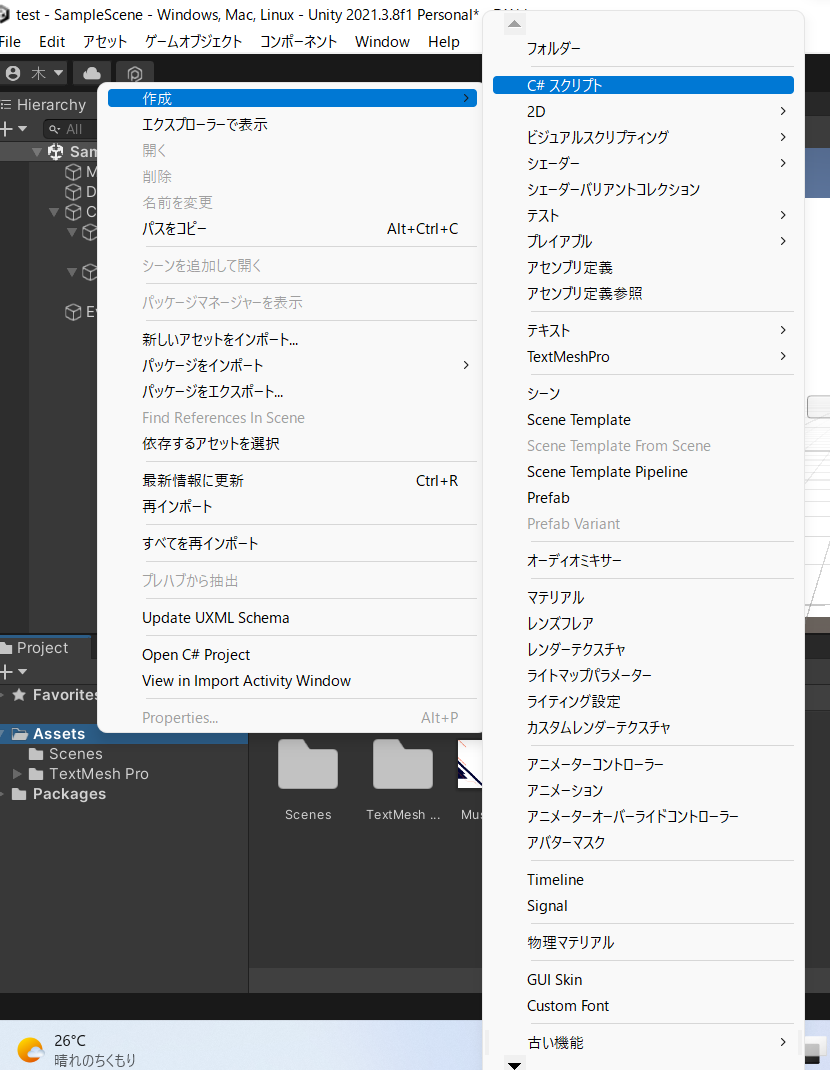The width and height of the screenshot is (830, 1070).
Task: Open the ゲームオブジェクト menu
Action: click(x=193, y=42)
